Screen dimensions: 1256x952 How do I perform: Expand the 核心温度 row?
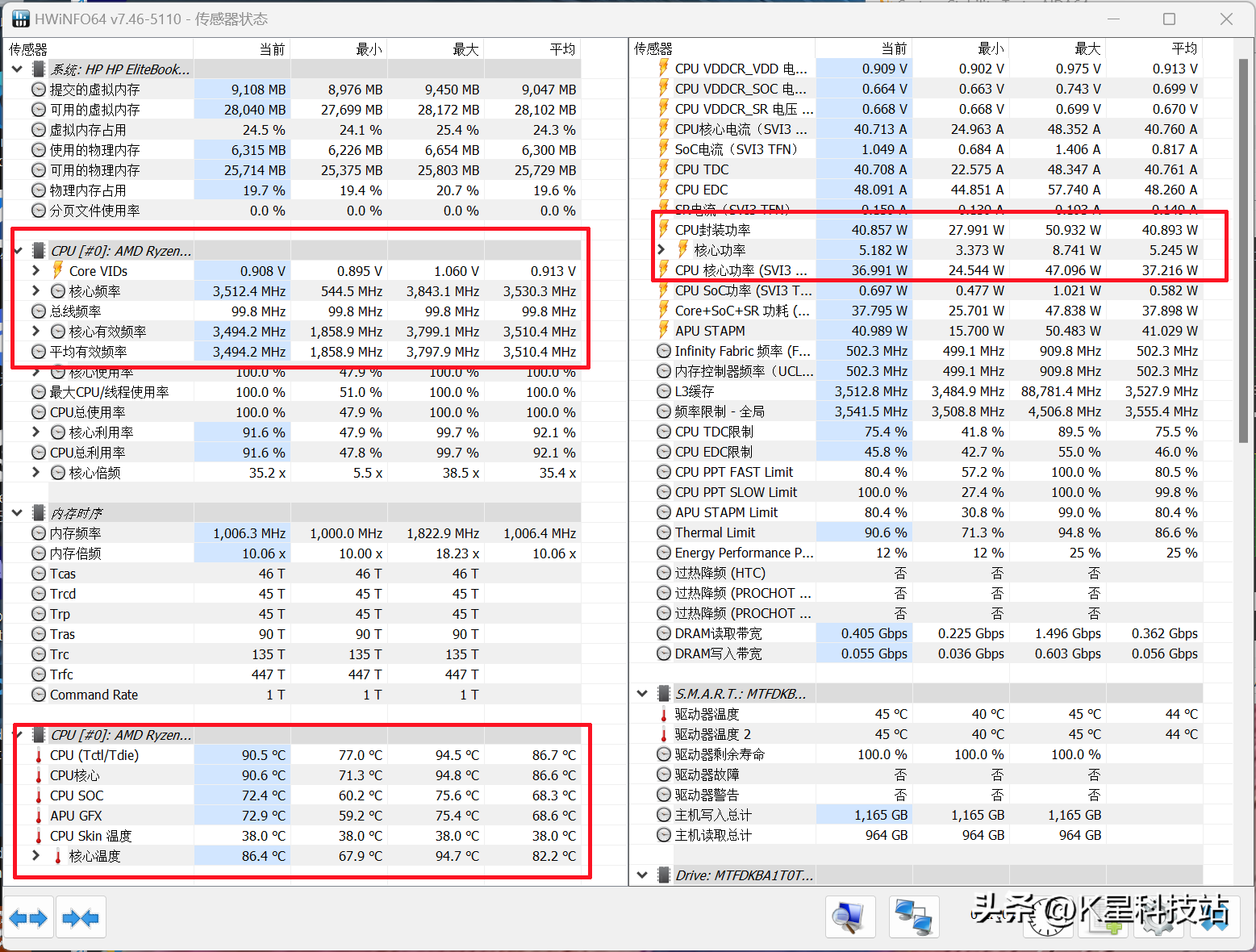(35, 855)
